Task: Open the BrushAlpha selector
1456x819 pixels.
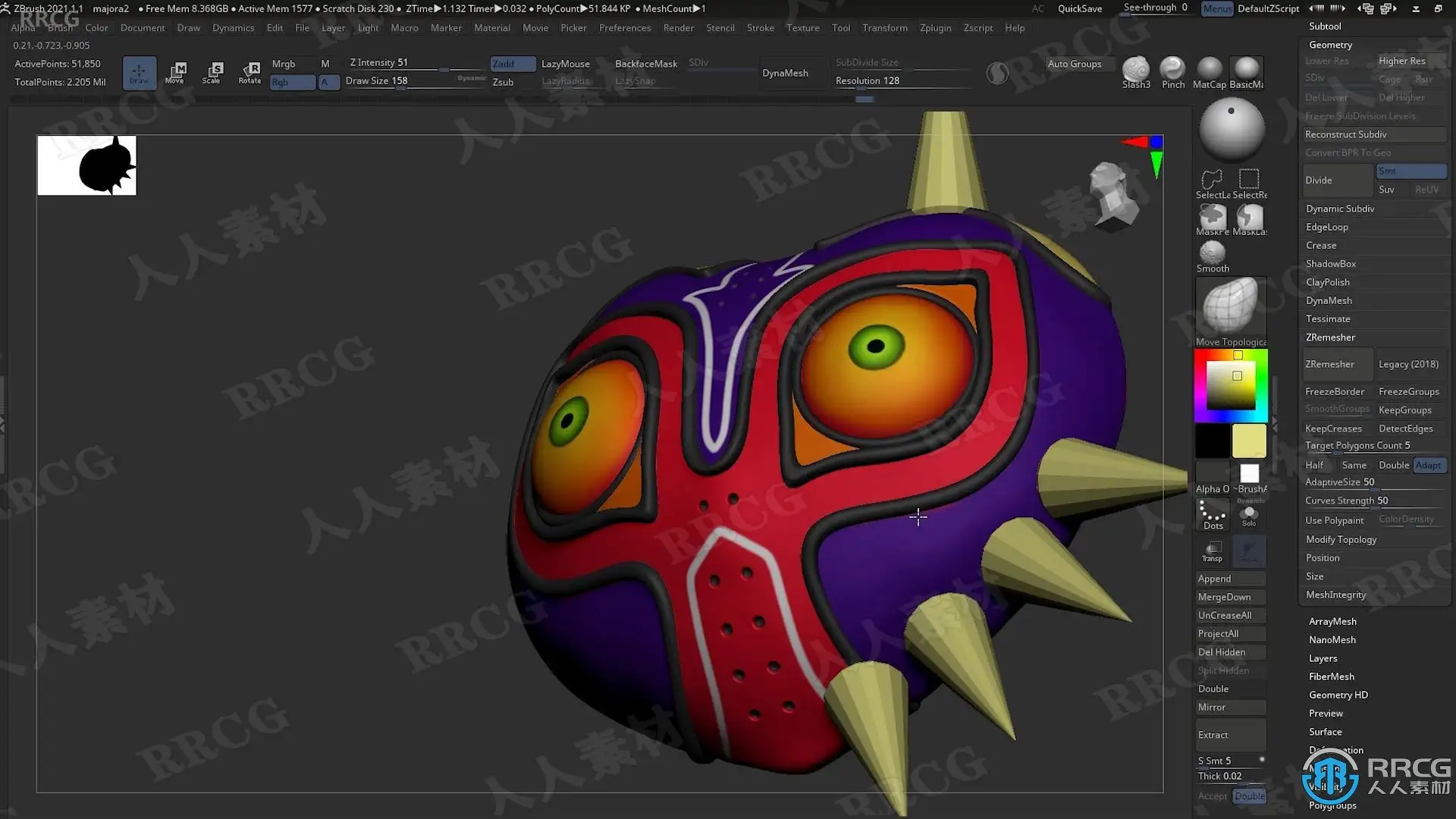Action: pos(1249,479)
